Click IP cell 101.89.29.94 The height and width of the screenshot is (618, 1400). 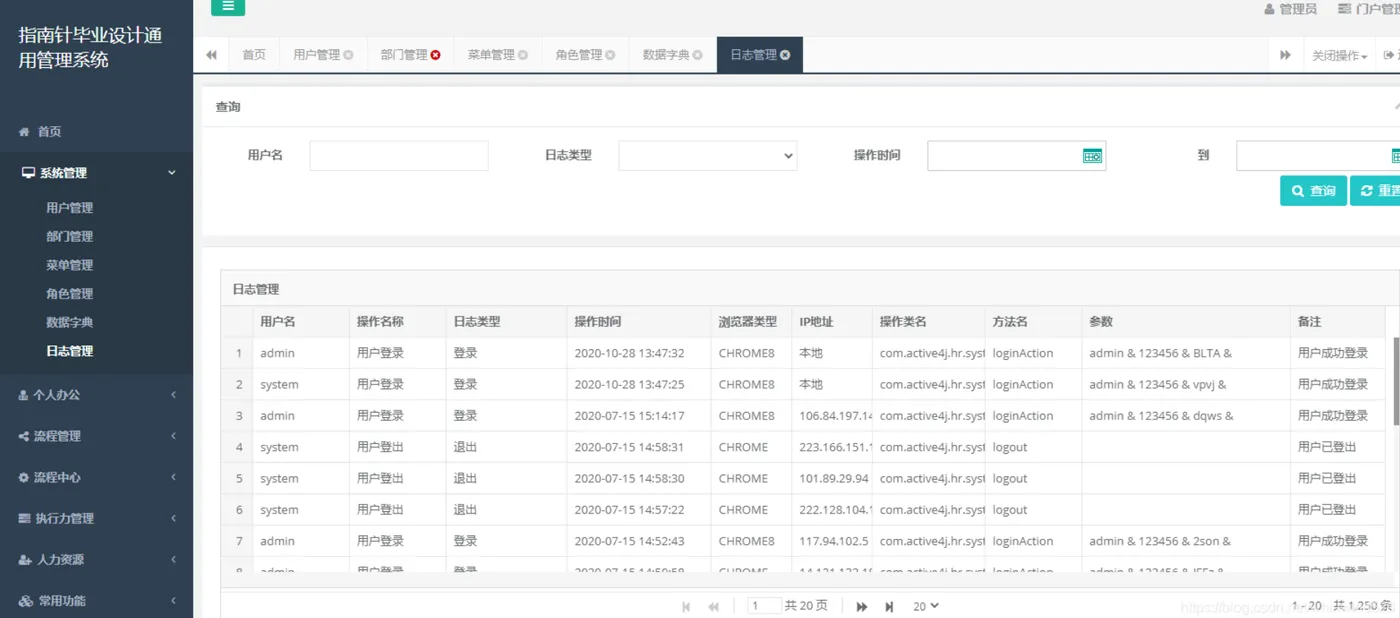click(x=832, y=478)
